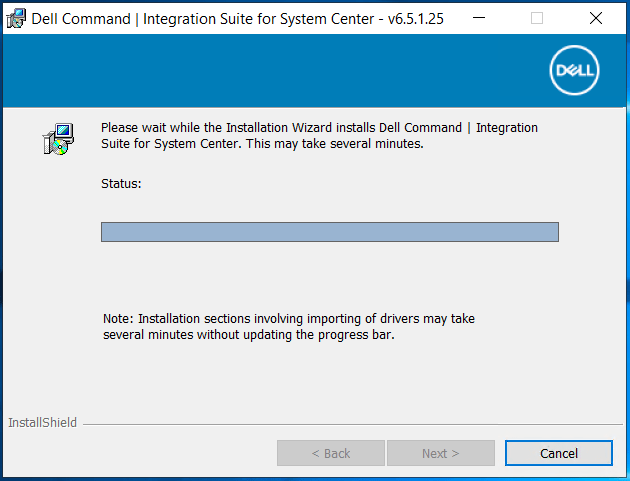Screen dimensions: 630x481
Task: Close the Dell Command installer window
Action: click(x=596, y=18)
